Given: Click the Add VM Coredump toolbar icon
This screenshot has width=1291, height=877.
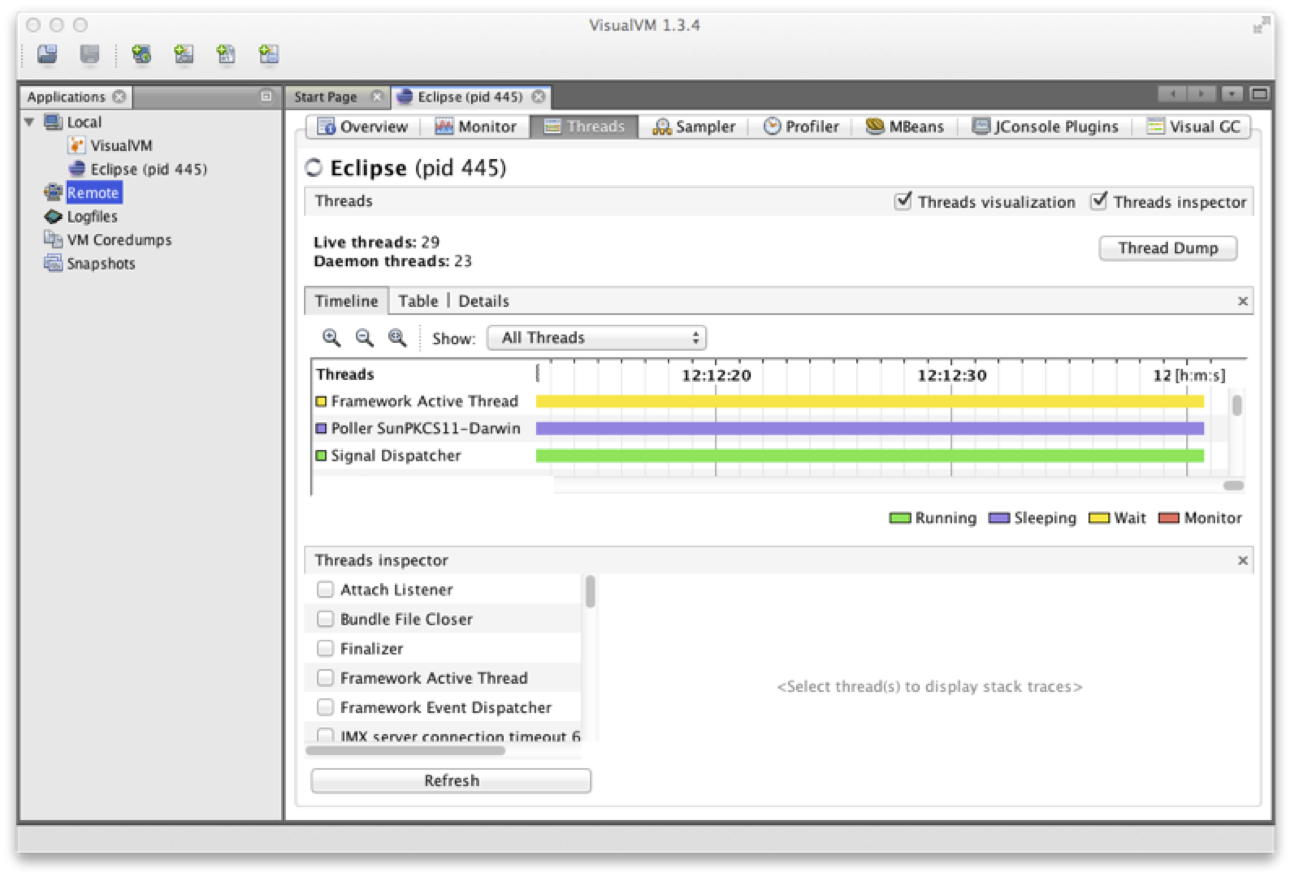Looking at the screenshot, I should pyautogui.click(x=226, y=54).
